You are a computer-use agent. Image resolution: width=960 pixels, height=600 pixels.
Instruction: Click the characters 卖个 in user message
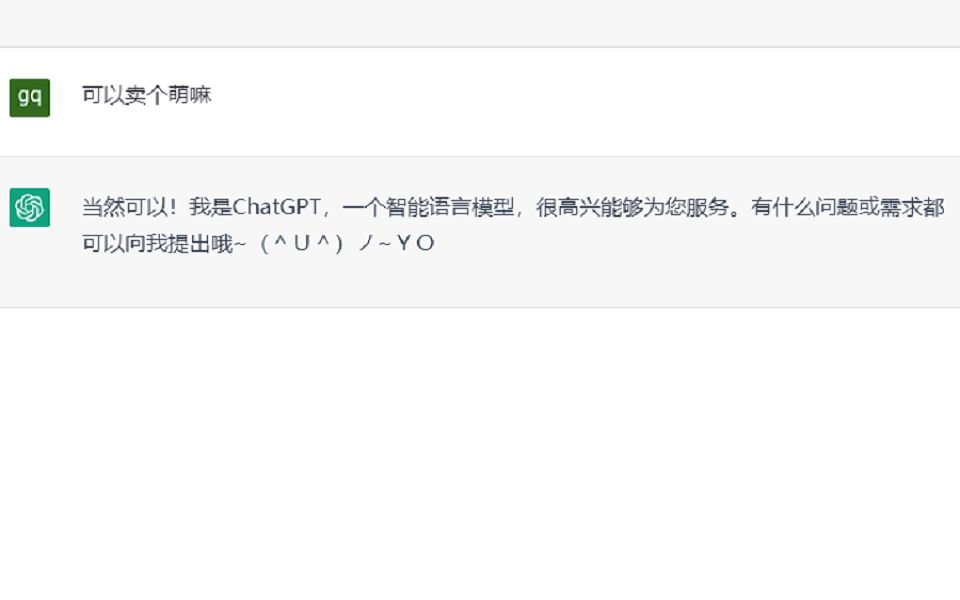[146, 95]
